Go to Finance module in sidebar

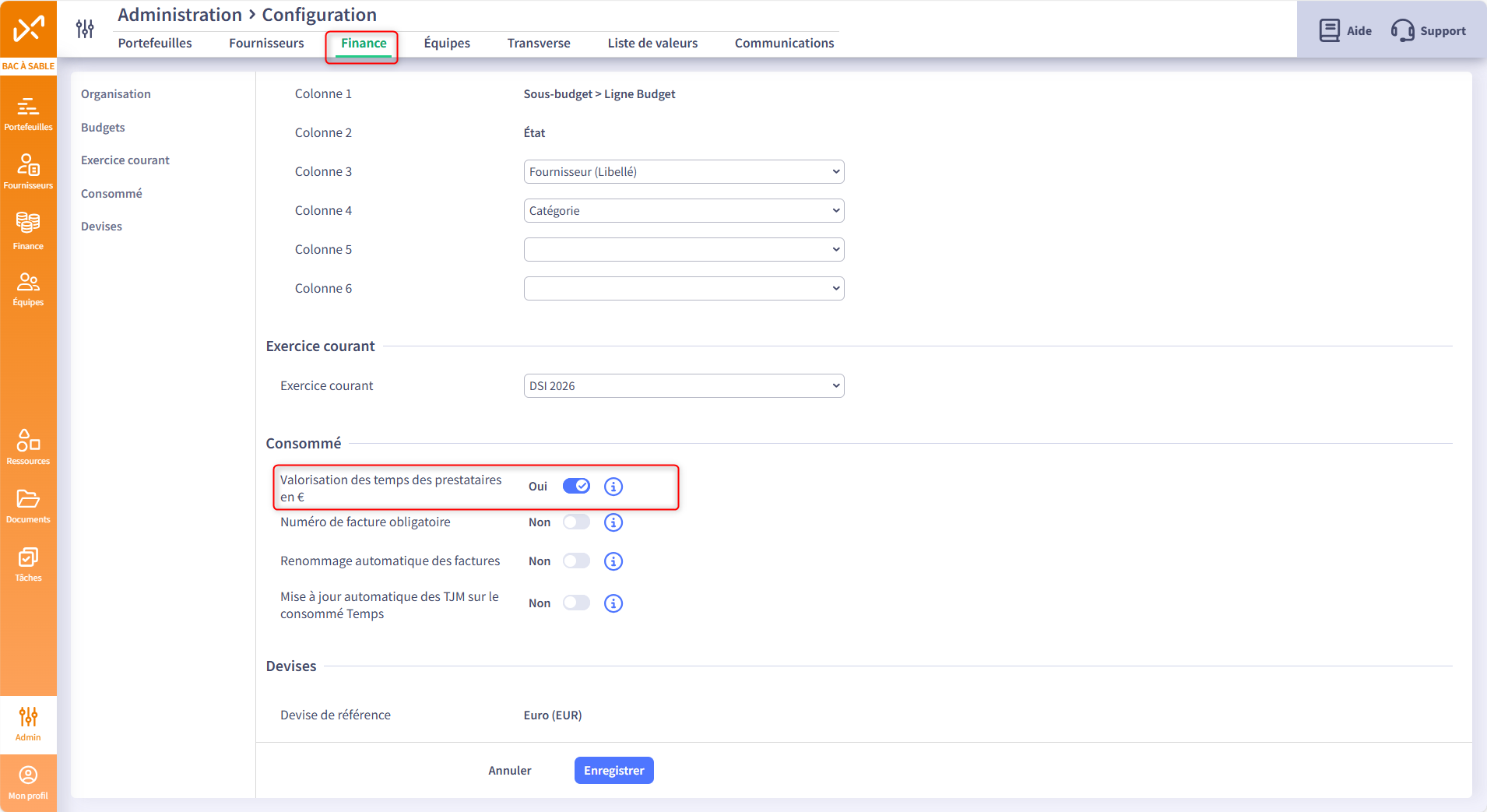pyautogui.click(x=28, y=230)
